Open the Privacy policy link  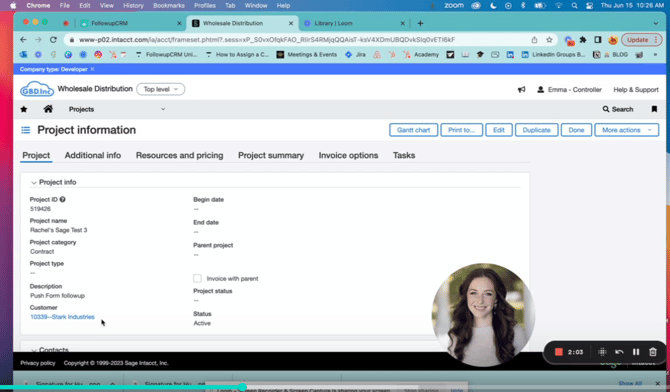(38, 363)
